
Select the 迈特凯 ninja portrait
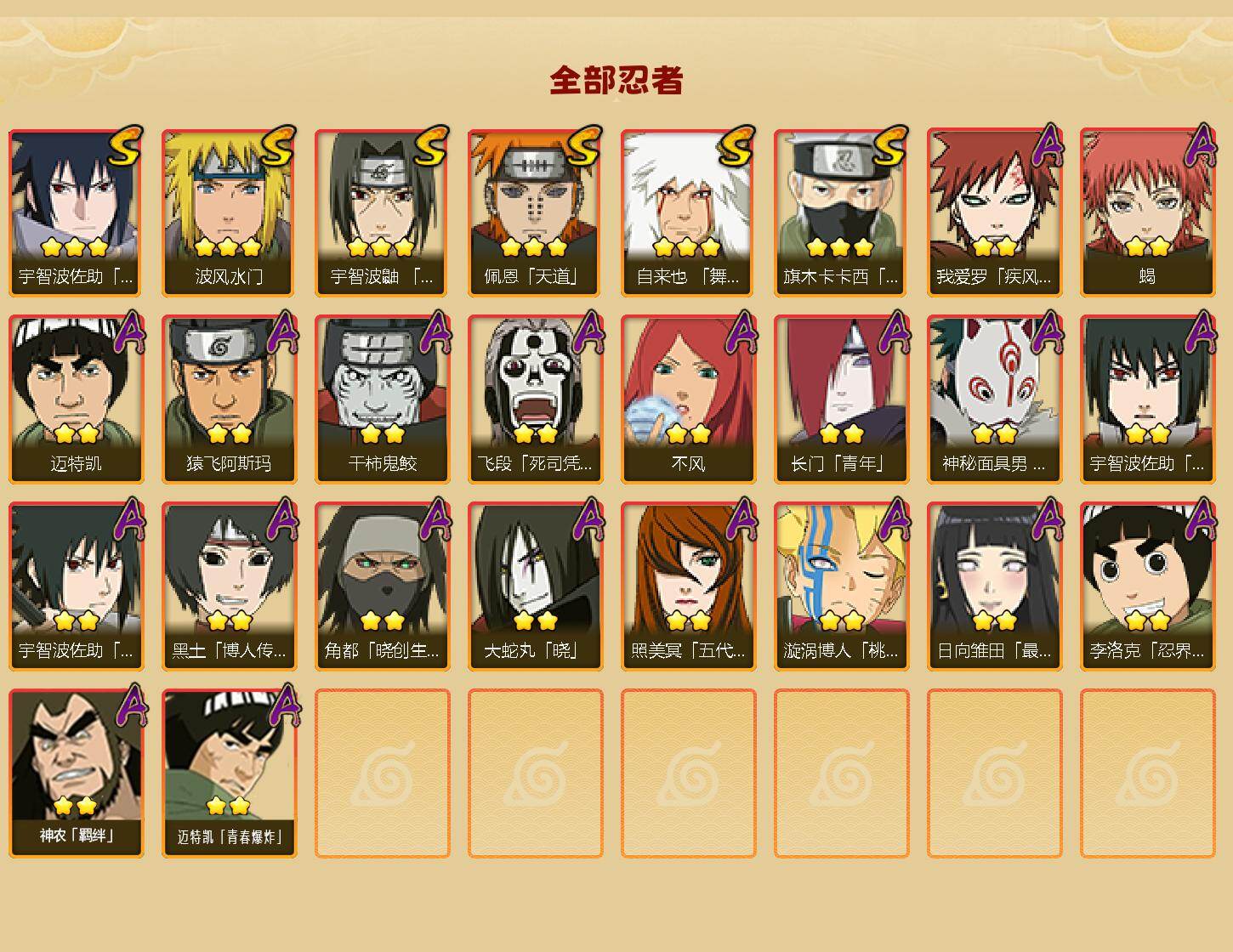77,399
